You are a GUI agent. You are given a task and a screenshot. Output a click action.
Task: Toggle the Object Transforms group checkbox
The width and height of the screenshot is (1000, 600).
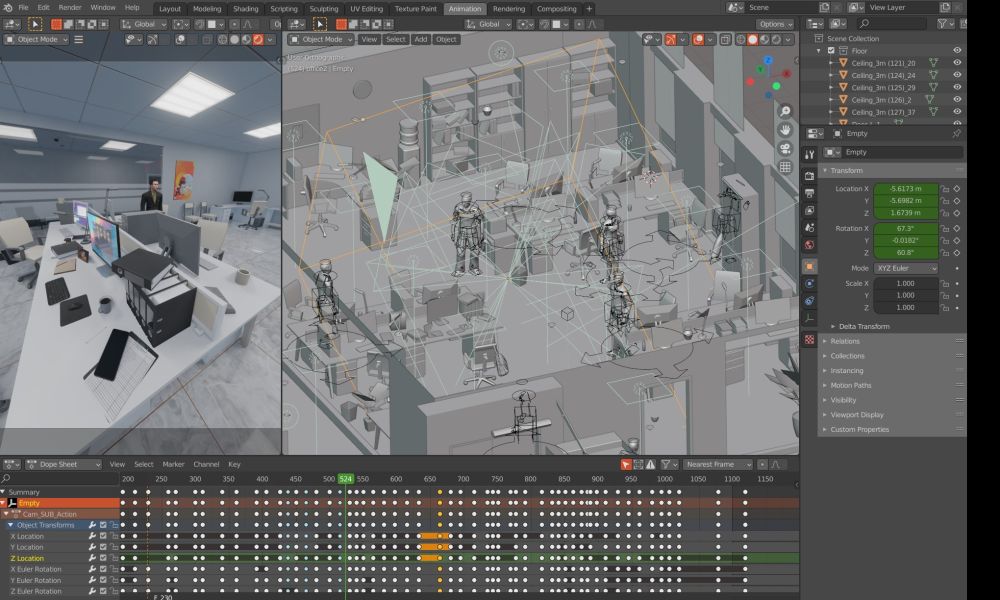tap(103, 525)
